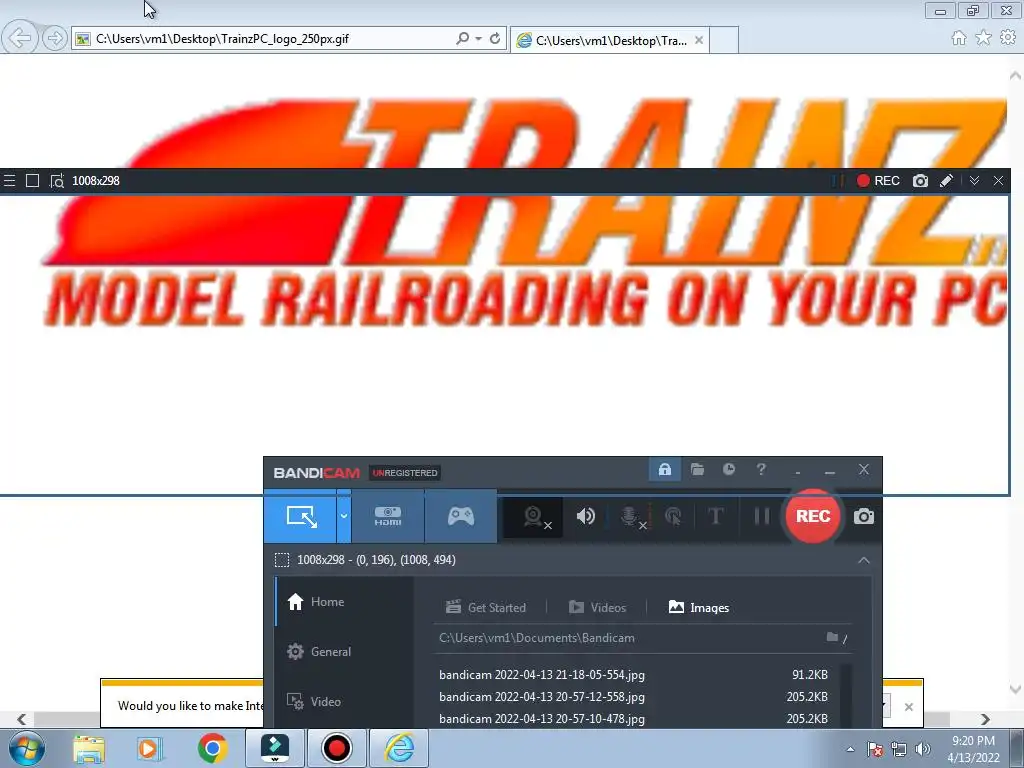Click rectangle select icon on capture bar
Viewport: 1024px width, 768px height.
32,181
